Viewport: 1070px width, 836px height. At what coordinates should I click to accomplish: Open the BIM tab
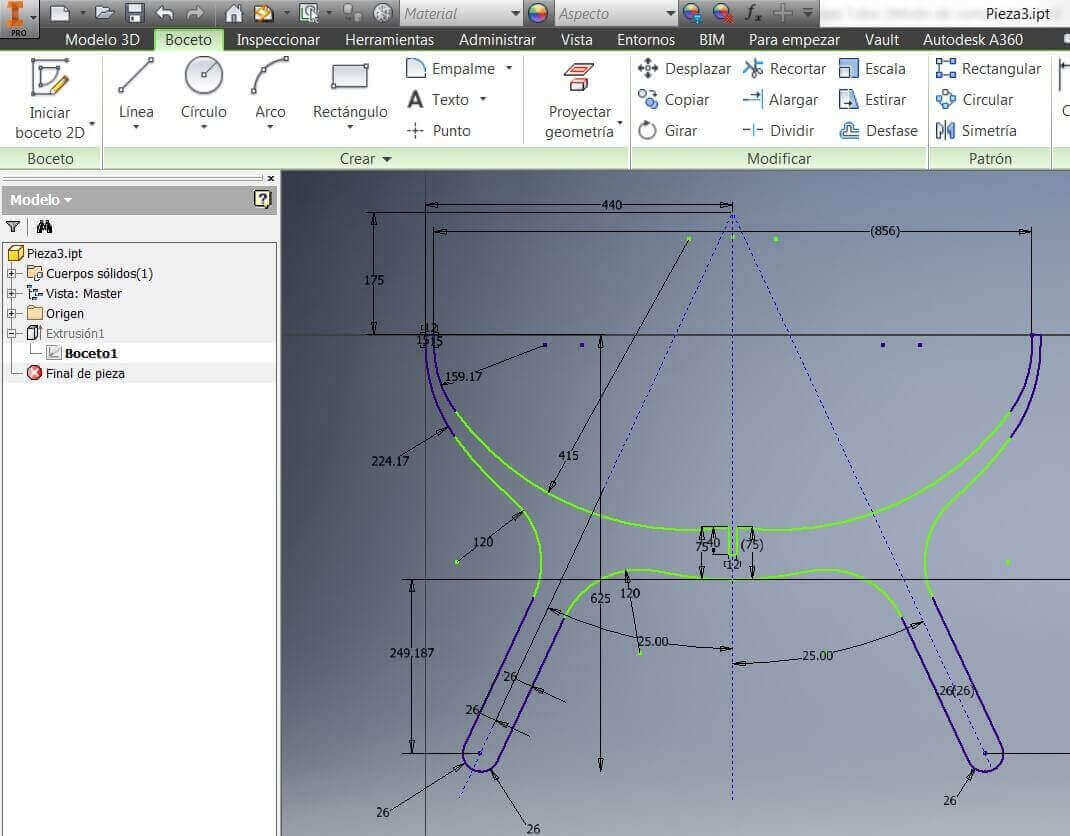(x=712, y=40)
